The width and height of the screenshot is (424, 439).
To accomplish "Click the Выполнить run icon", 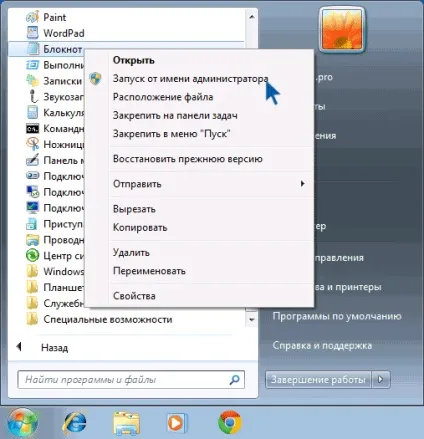I will click(x=32, y=65).
